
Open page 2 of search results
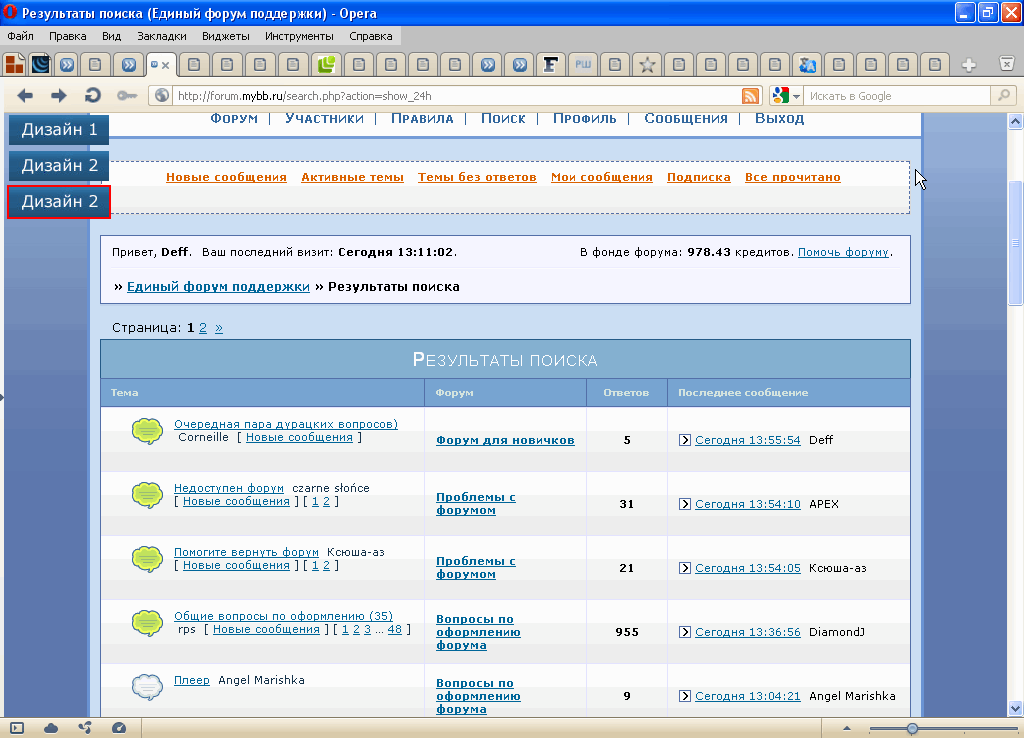coord(203,327)
